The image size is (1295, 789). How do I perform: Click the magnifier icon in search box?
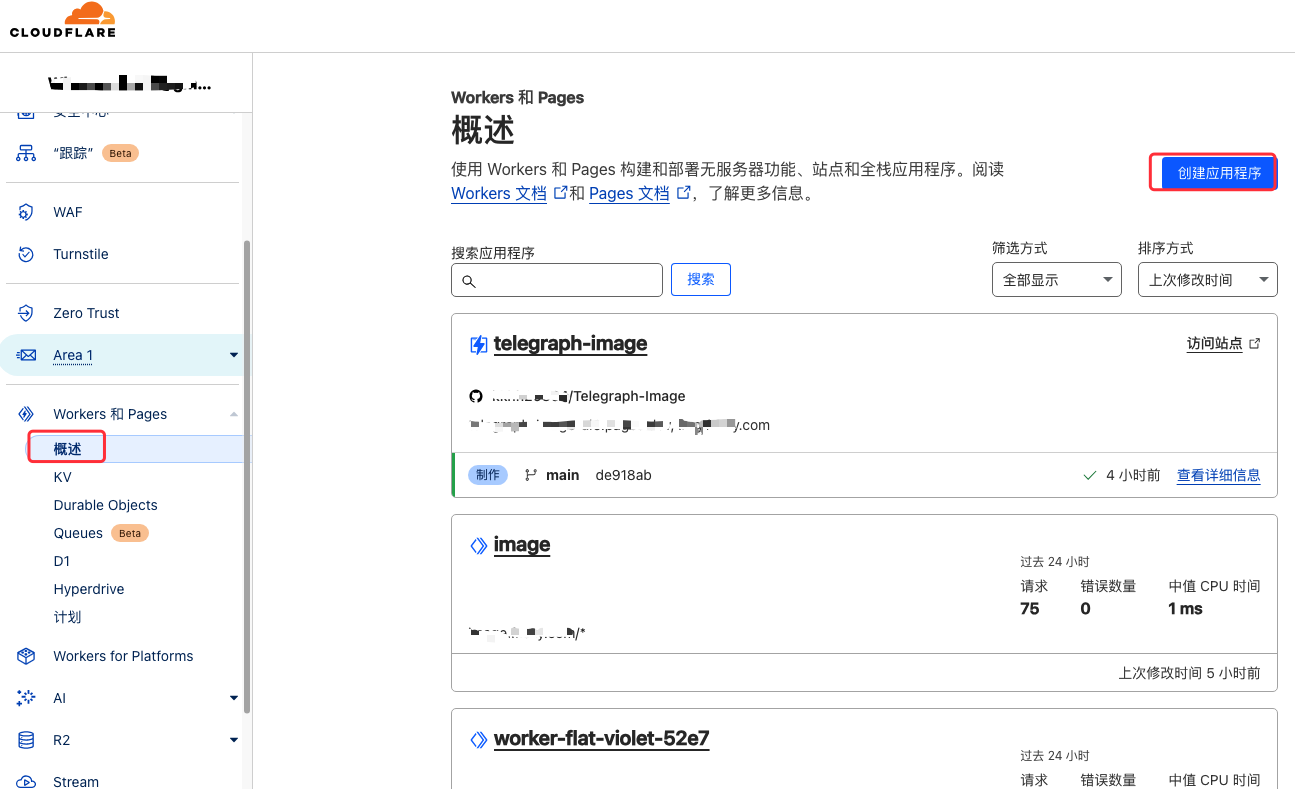pos(469,281)
